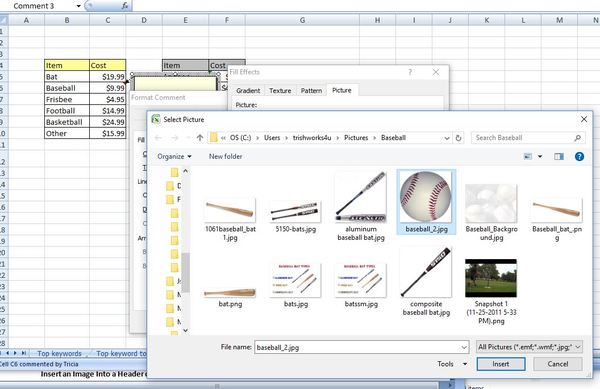This screenshot has height=389, width=600.
Task: Open the Help question mark icon
Action: click(579, 156)
